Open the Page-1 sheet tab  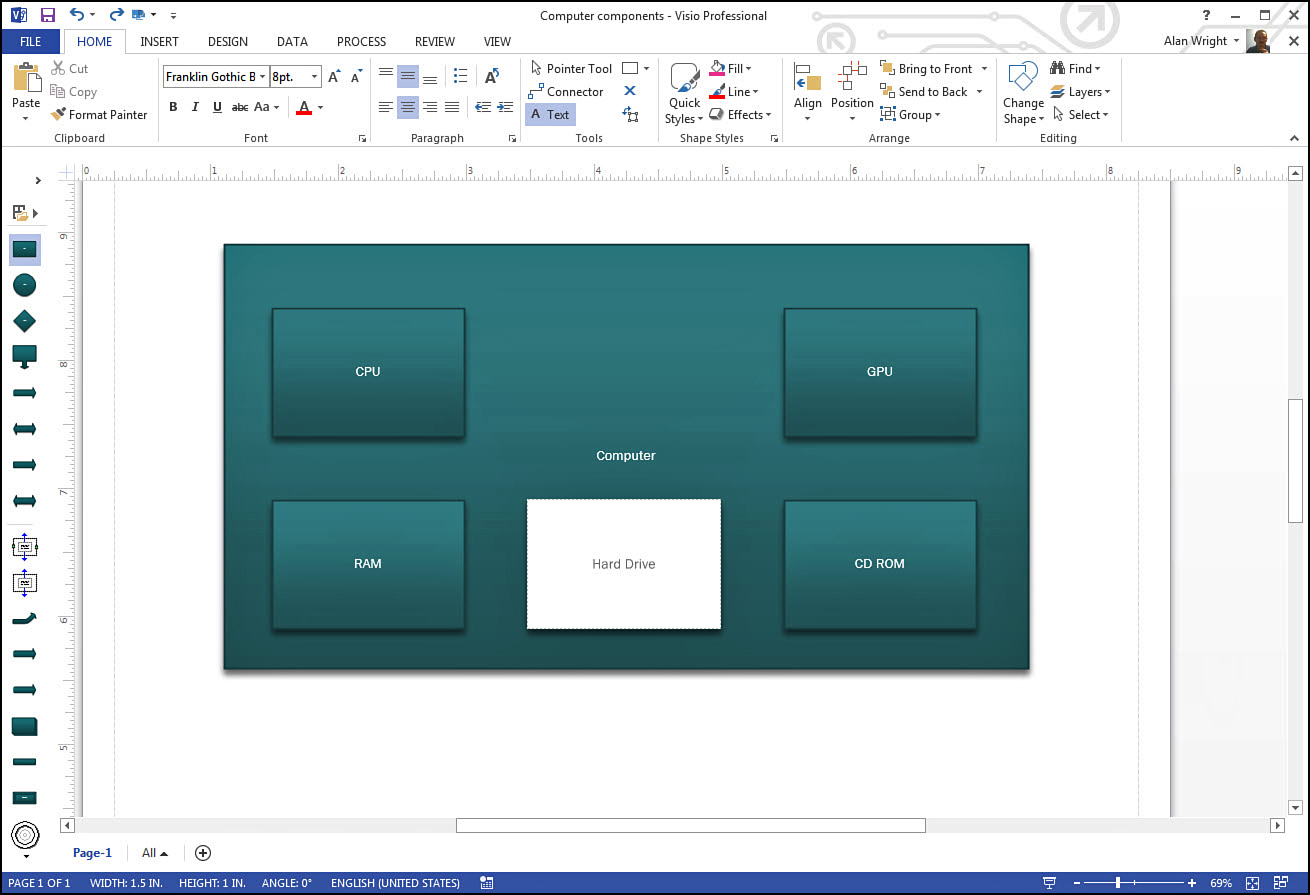coord(92,853)
